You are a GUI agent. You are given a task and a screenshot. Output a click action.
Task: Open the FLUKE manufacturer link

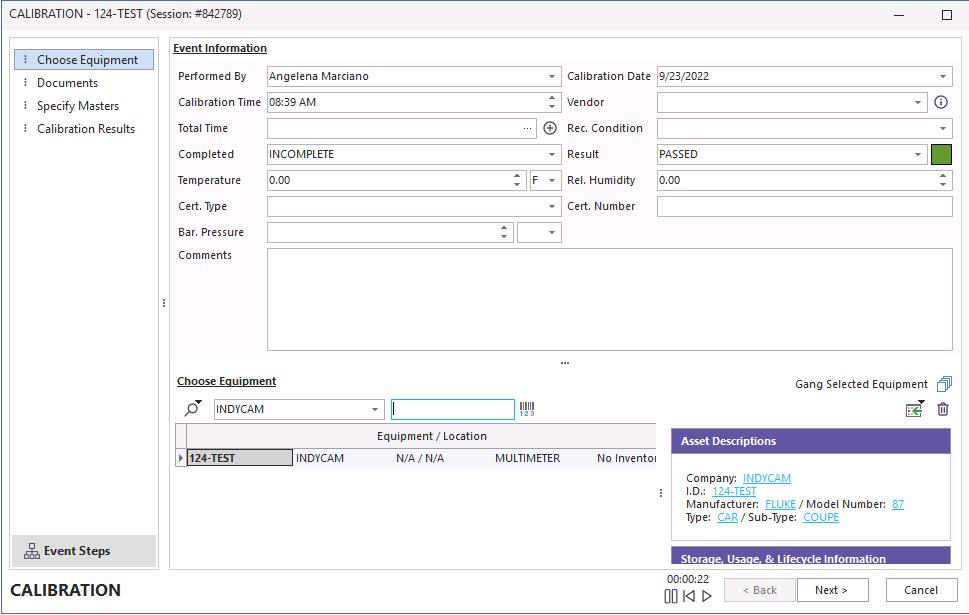(780, 504)
